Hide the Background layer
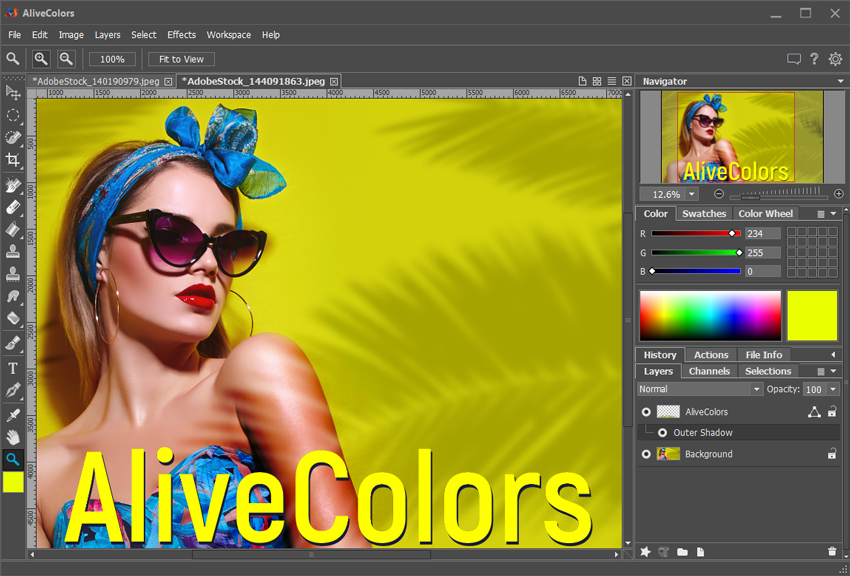 pyautogui.click(x=646, y=454)
